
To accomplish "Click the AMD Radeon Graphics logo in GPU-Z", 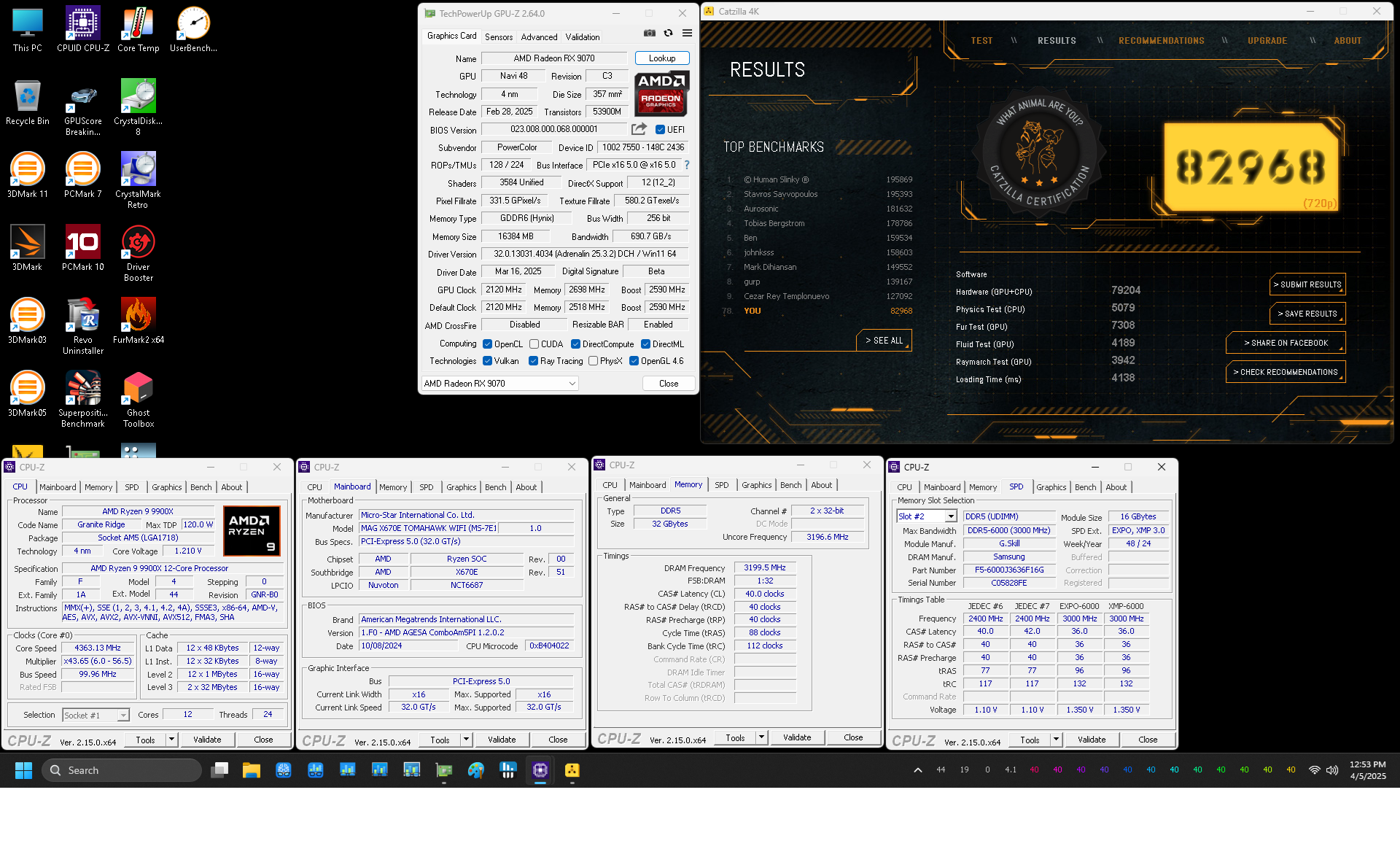I will 661,94.
